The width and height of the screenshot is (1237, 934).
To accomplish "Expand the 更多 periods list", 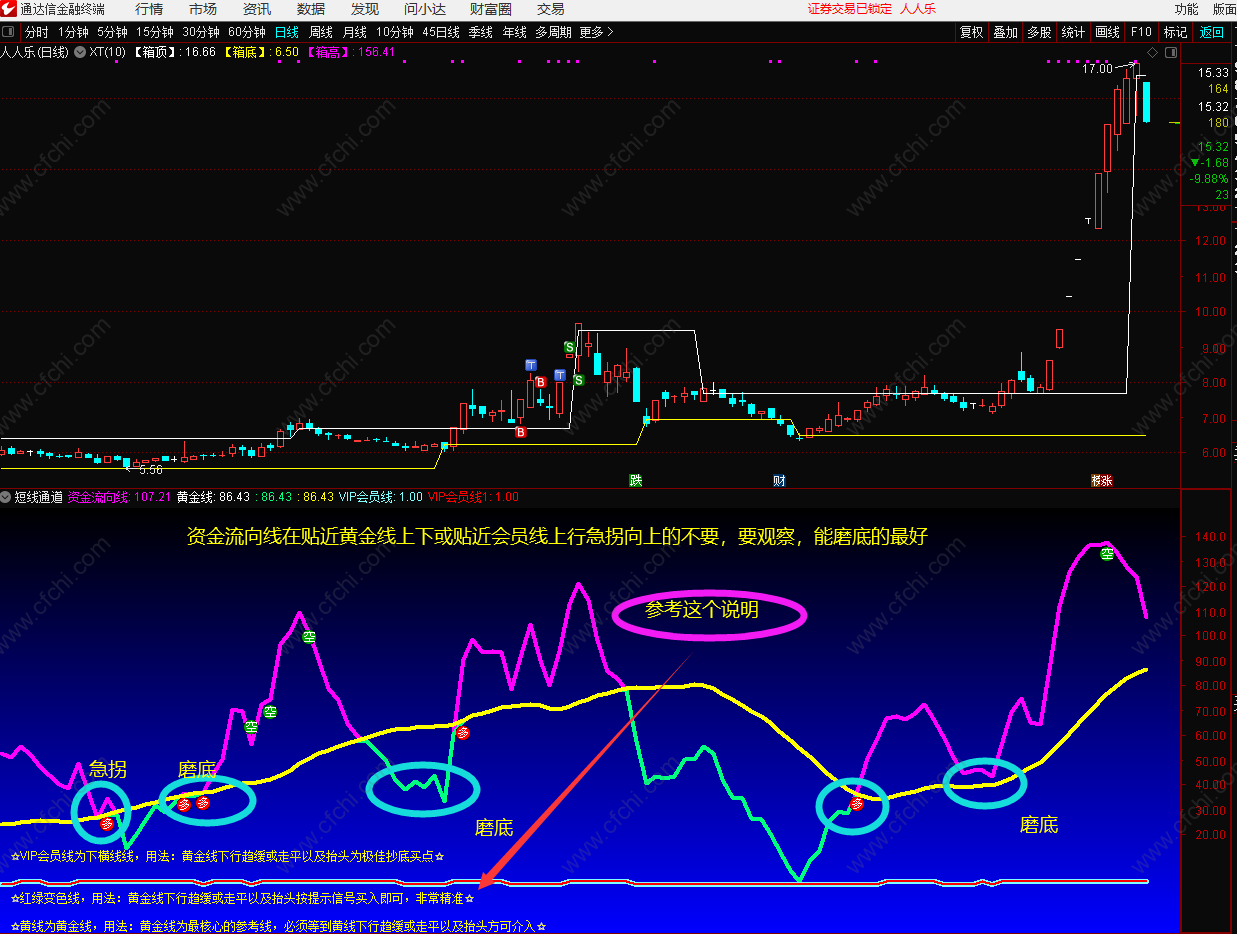I will [597, 32].
